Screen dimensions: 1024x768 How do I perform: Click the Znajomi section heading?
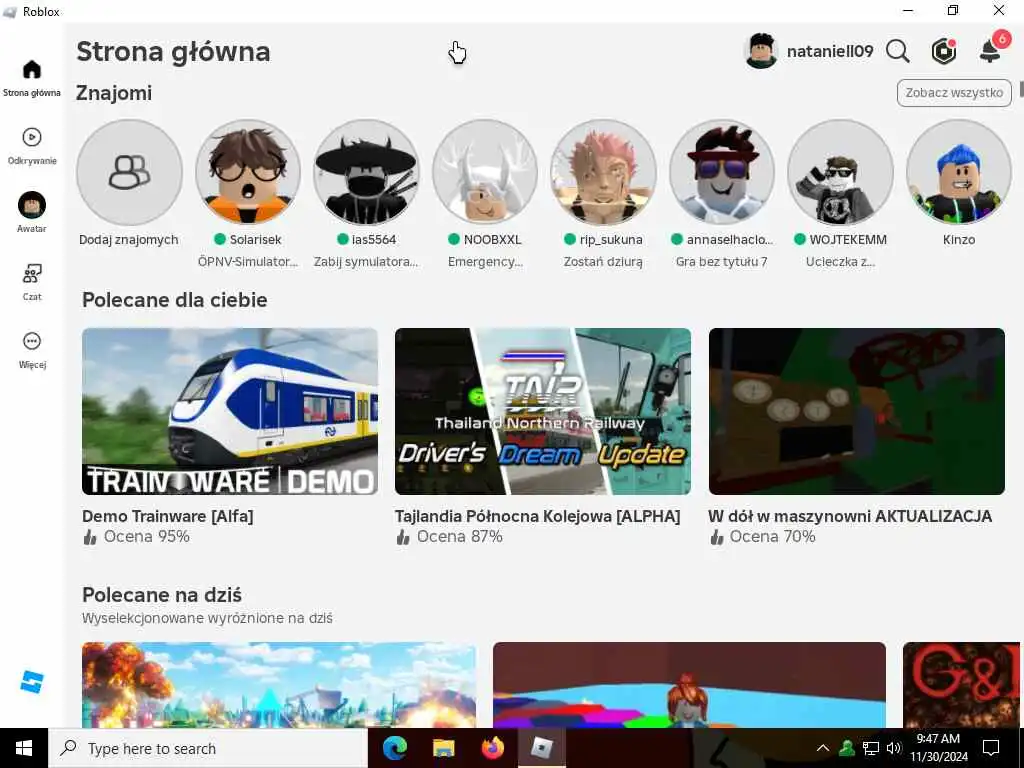114,93
